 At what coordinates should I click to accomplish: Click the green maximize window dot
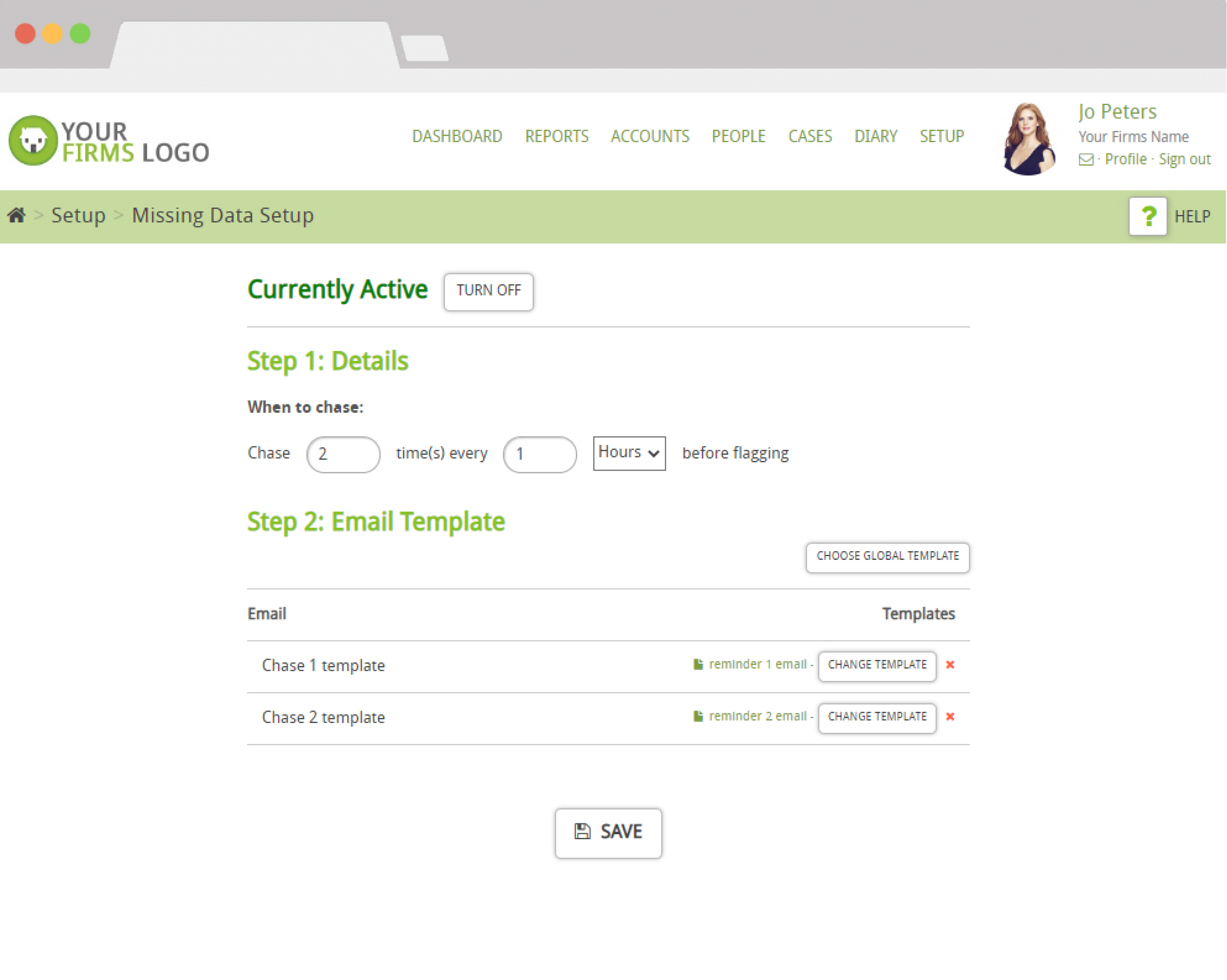80,34
